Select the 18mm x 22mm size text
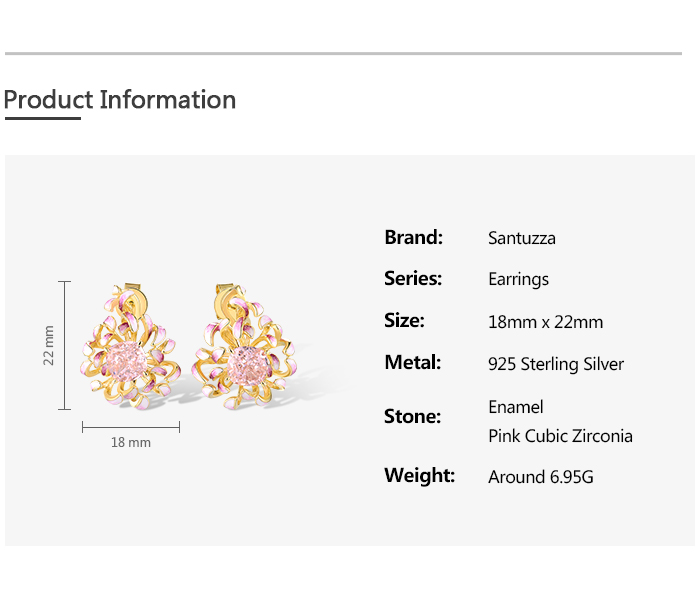Screen dimensions: 700x596 click(x=545, y=322)
